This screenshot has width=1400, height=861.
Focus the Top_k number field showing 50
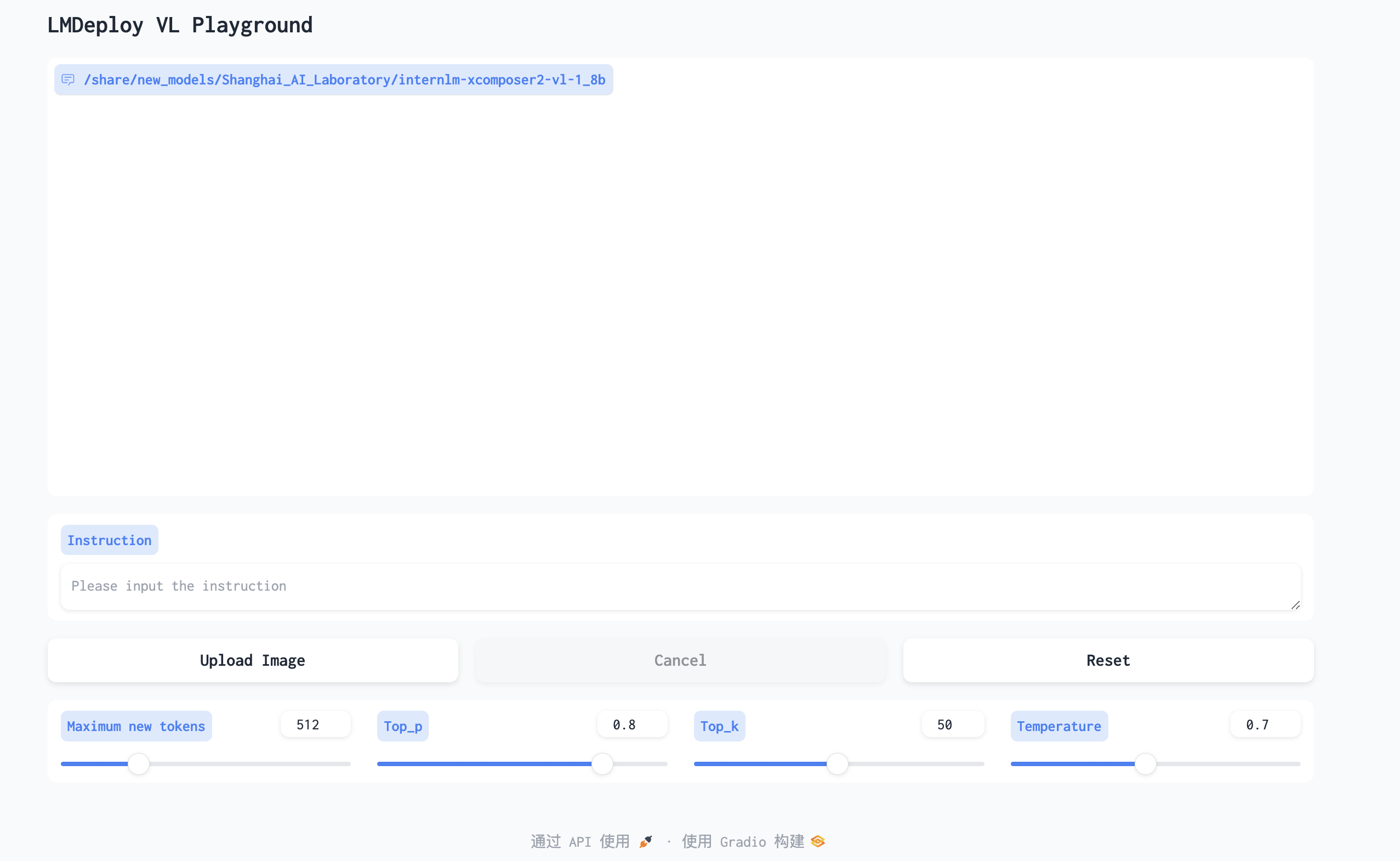[x=952, y=725]
